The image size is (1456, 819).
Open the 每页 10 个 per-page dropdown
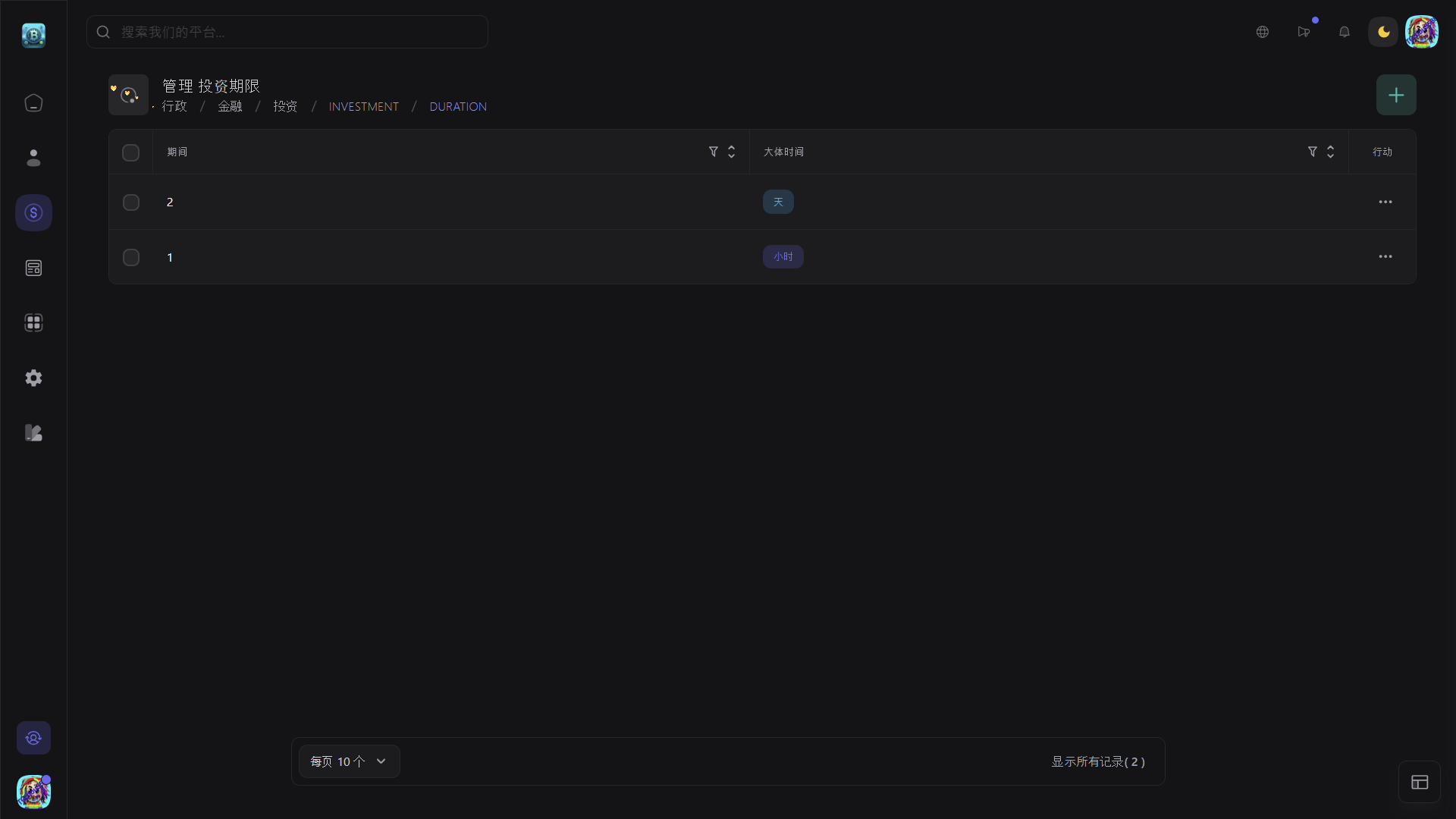pos(349,761)
